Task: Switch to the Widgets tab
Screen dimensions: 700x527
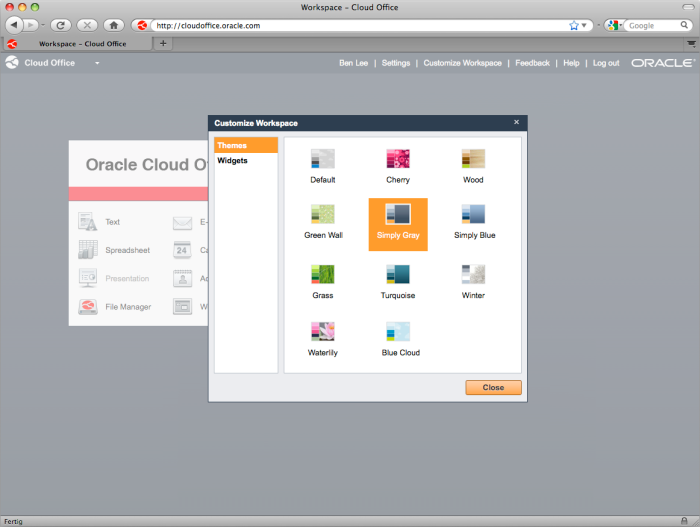Action: [246, 160]
